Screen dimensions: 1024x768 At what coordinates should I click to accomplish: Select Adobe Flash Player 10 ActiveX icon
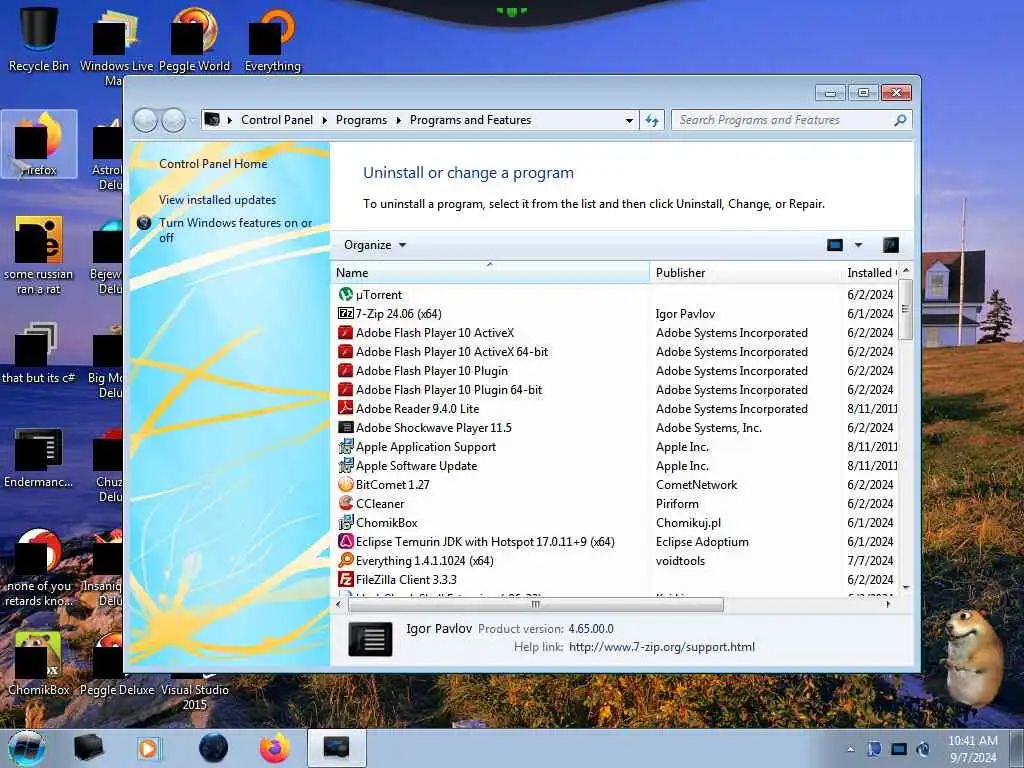[x=345, y=332]
